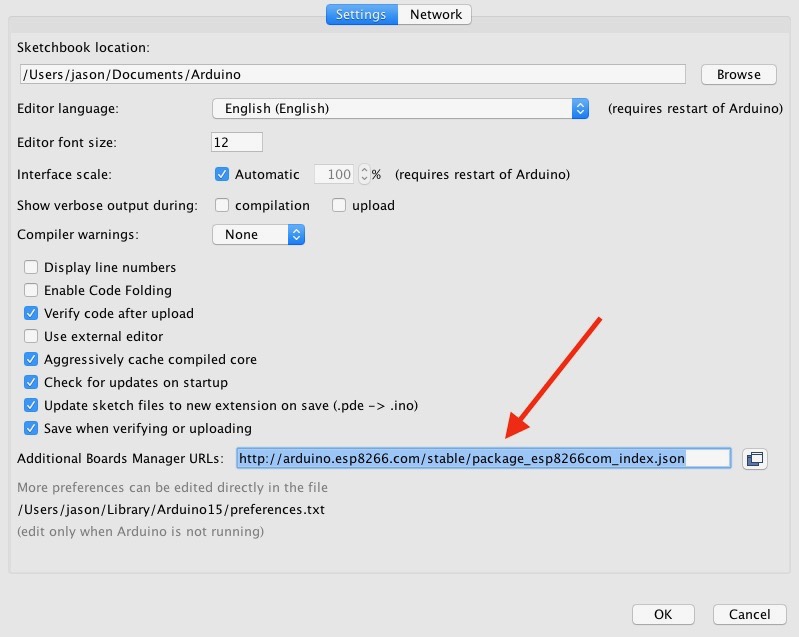This screenshot has height=637, width=799.
Task: Toggle Verify code after upload
Action: click(31, 313)
